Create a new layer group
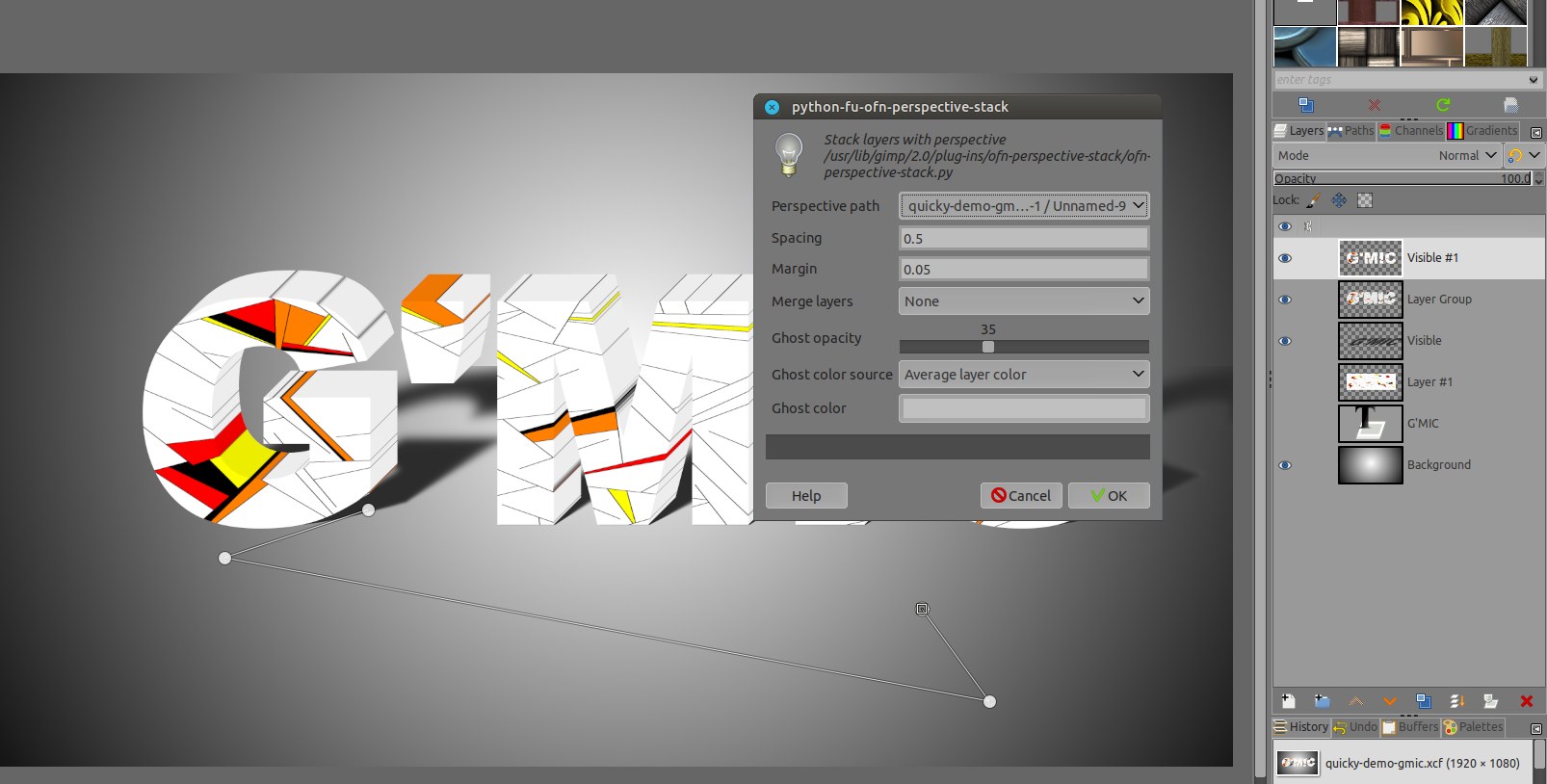 [x=1322, y=701]
